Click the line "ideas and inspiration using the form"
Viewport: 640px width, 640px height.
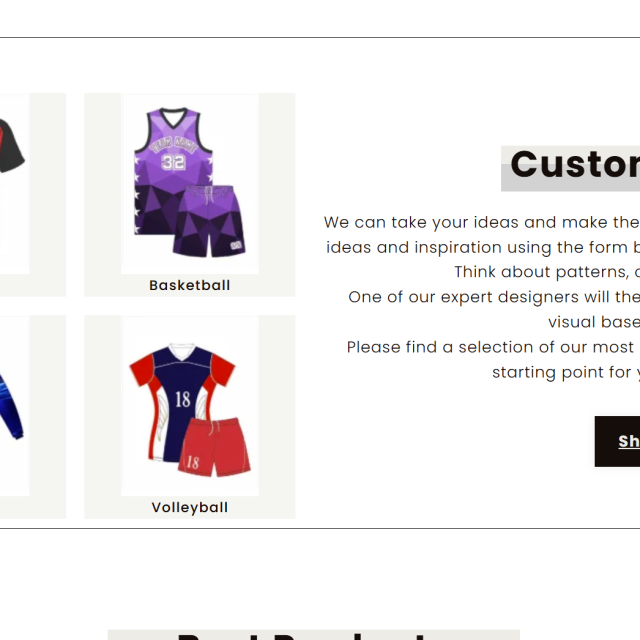tap(483, 247)
